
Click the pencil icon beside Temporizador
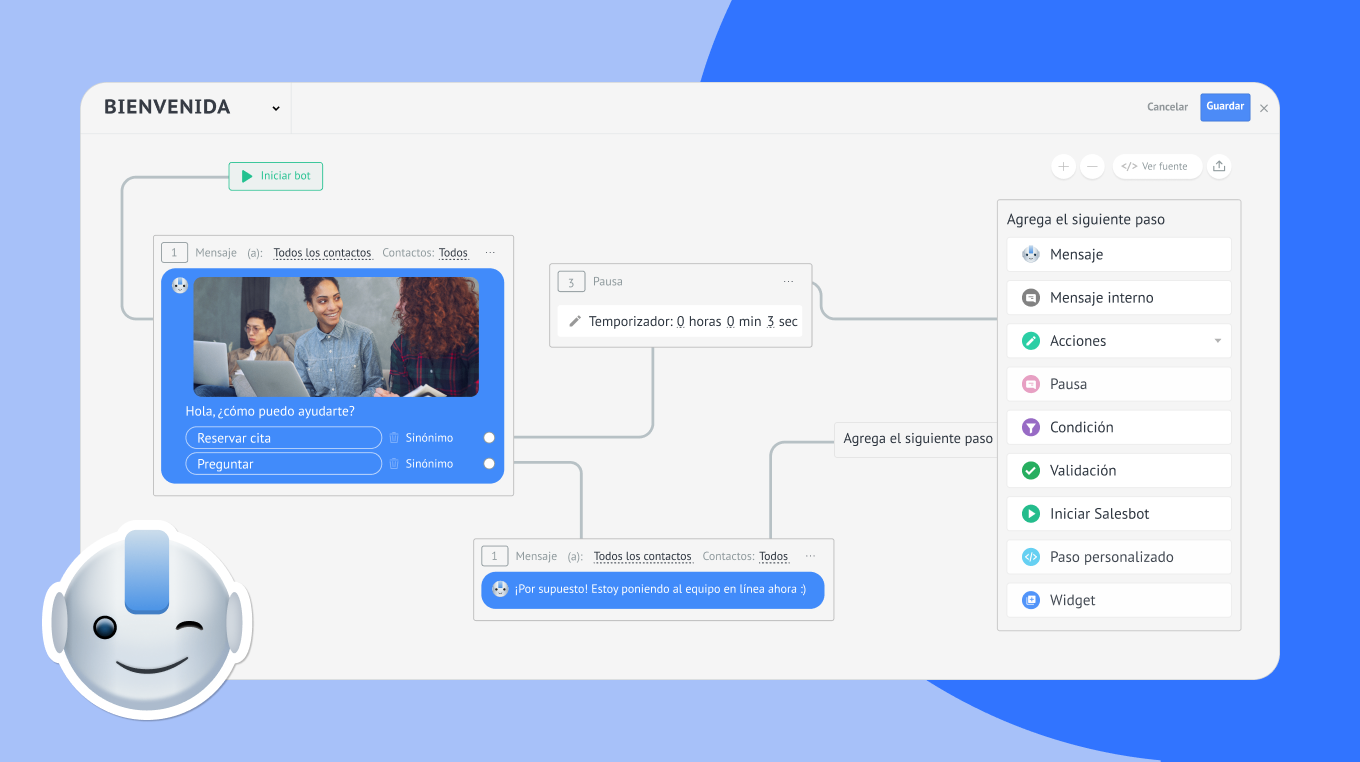(575, 322)
